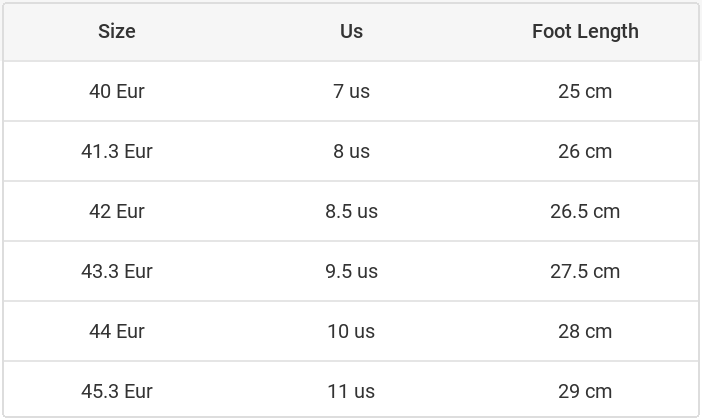Image resolution: width=702 pixels, height=420 pixels.
Task: Click the 25 cm foot length cell
Action: [x=585, y=91]
